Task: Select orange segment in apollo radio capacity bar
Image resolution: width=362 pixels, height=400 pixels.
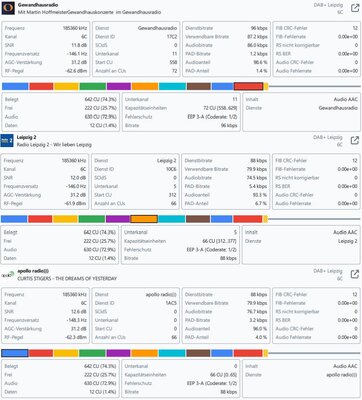Action: (x=144, y=353)
